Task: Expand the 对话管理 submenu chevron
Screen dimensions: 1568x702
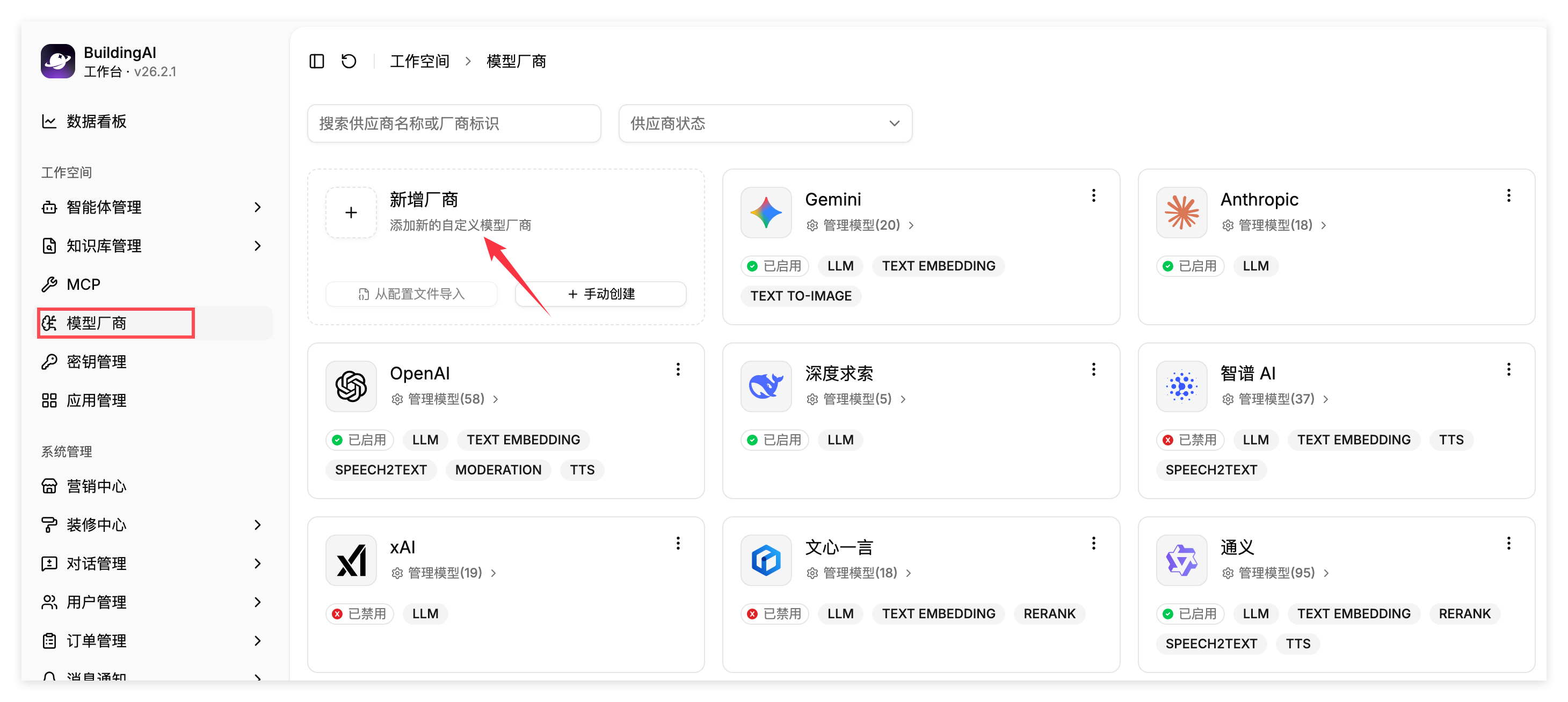Action: click(257, 564)
